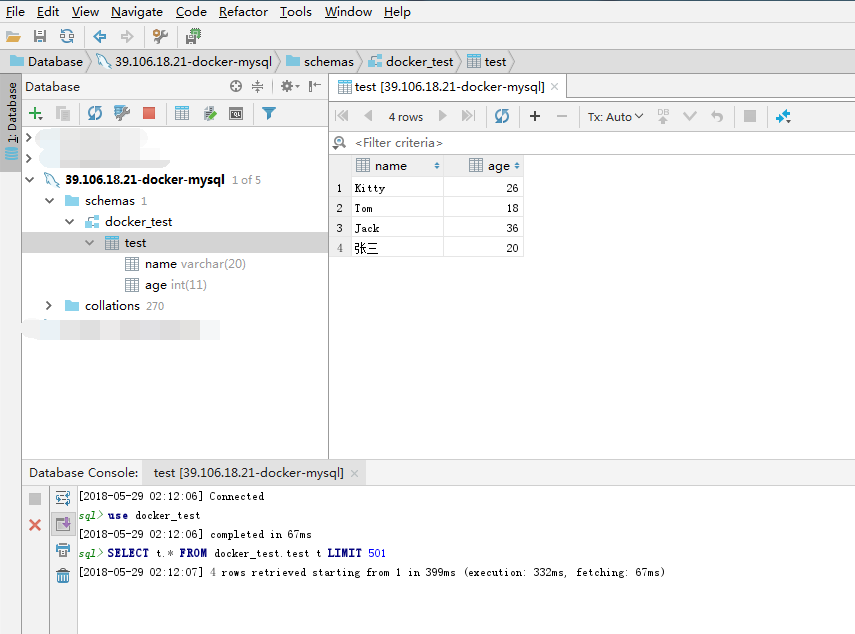Clear the console with the trash icon
Image resolution: width=855 pixels, height=634 pixels.
tap(63, 575)
